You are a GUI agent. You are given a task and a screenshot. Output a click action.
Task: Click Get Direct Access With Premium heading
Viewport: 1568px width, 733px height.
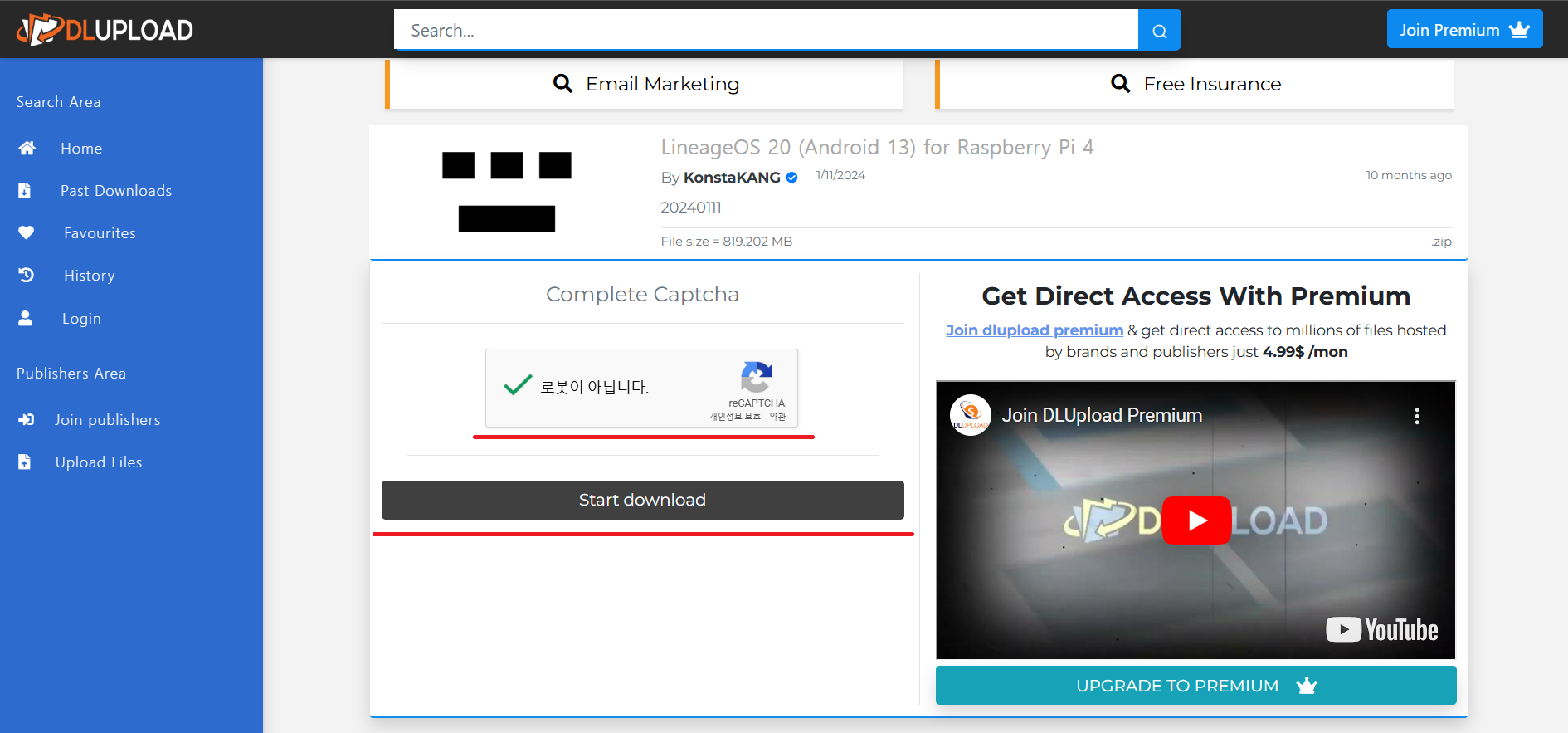pos(1196,296)
